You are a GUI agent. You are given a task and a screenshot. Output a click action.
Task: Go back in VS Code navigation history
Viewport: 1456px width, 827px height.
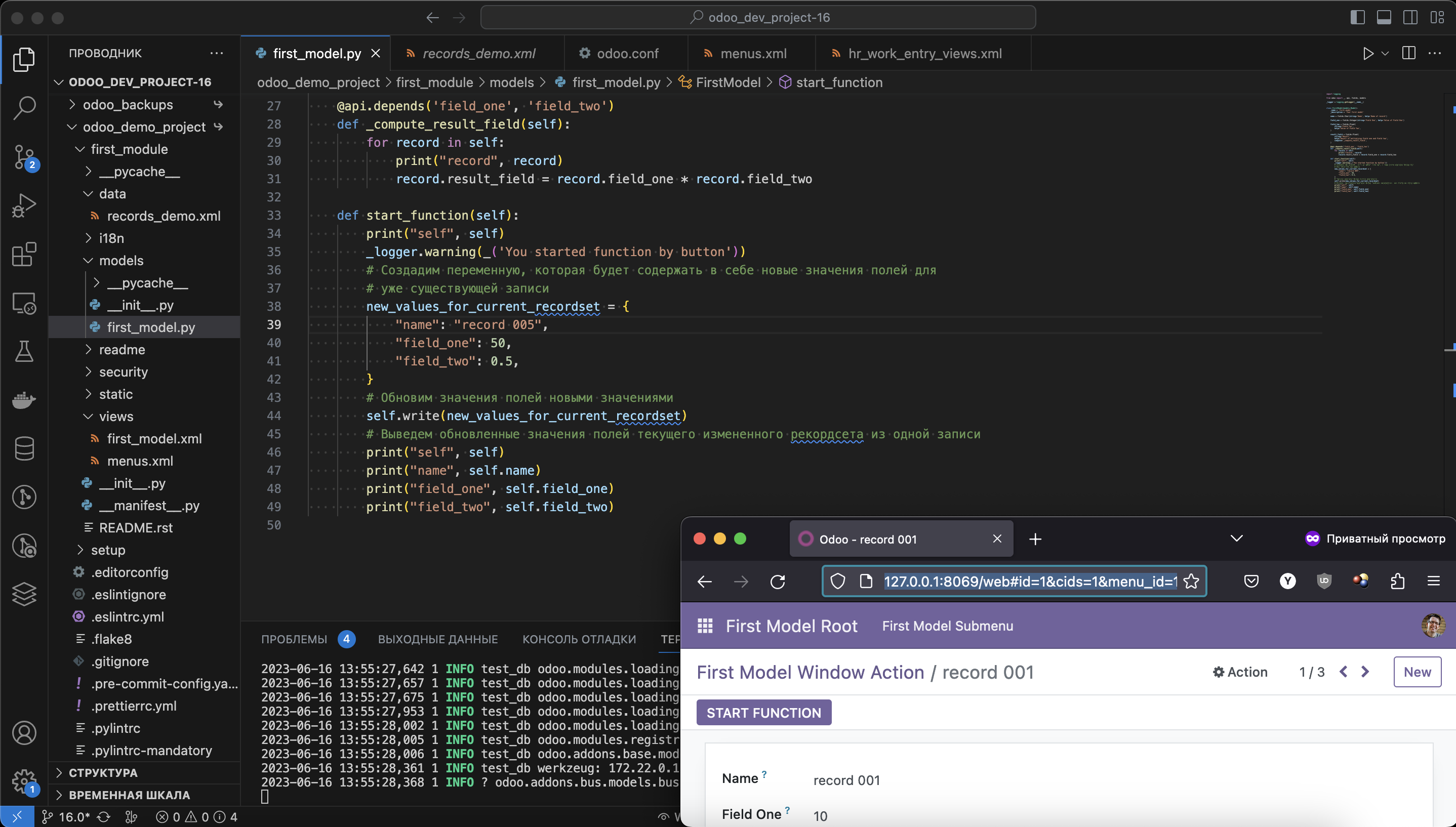pyautogui.click(x=433, y=18)
